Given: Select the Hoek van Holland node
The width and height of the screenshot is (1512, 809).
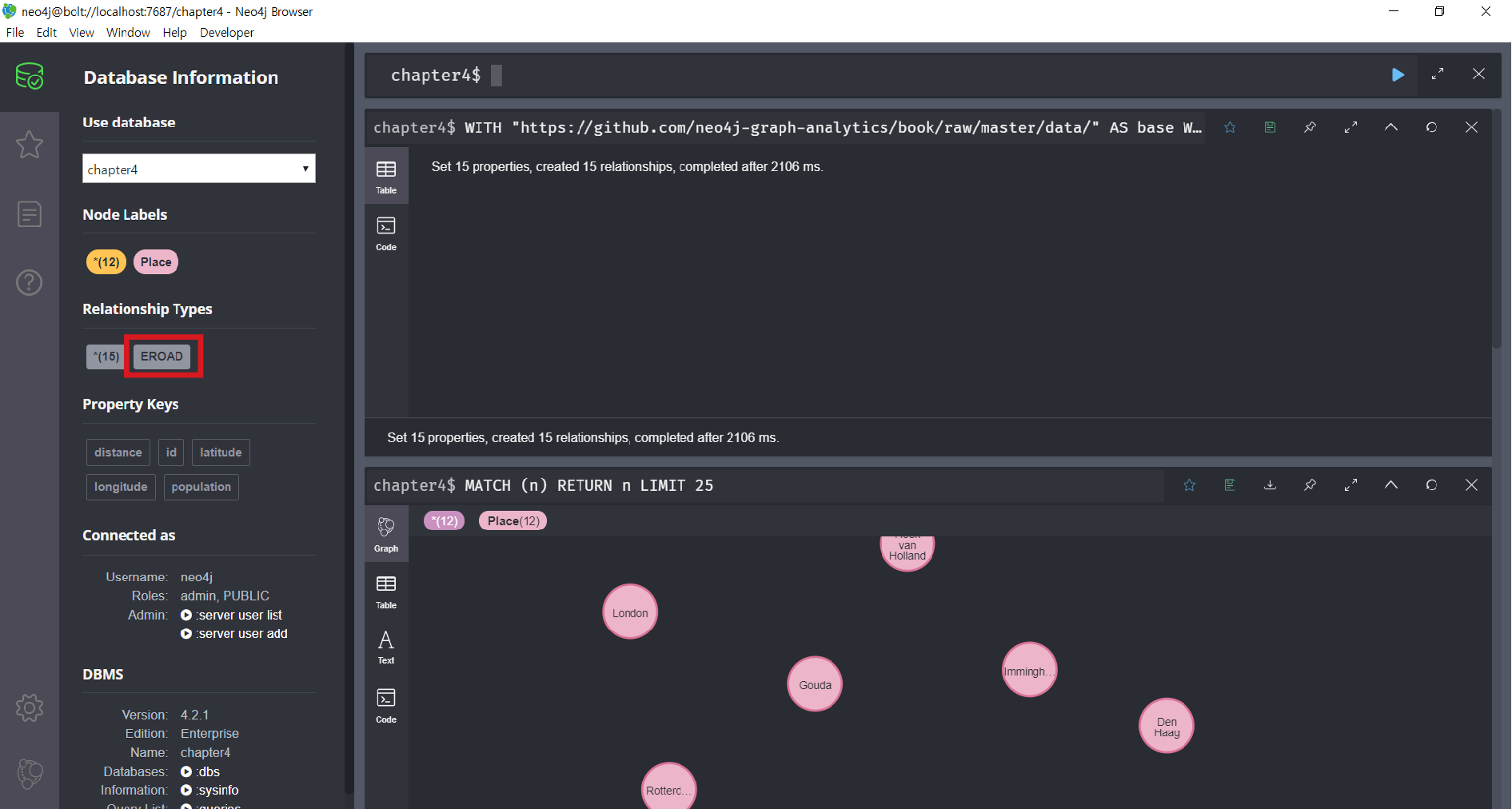Looking at the screenshot, I should tap(908, 552).
